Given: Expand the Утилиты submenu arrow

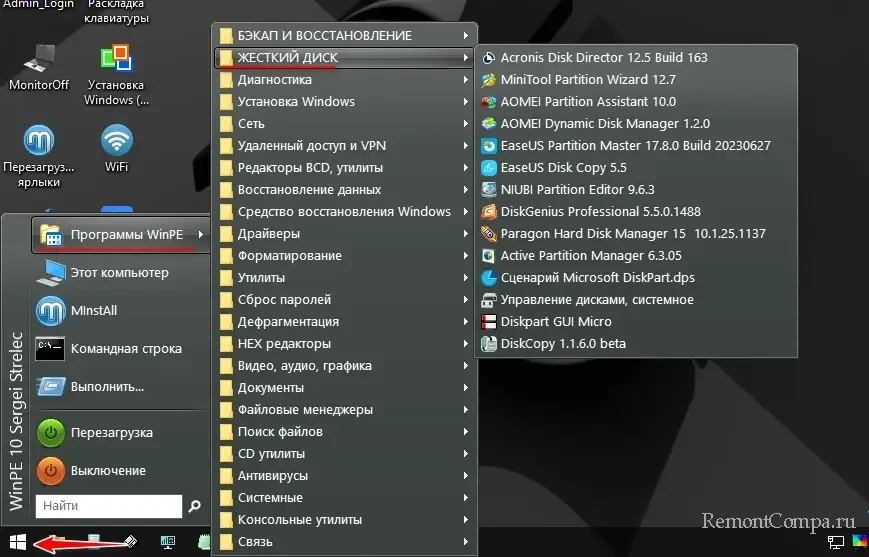Looking at the screenshot, I should [466, 278].
